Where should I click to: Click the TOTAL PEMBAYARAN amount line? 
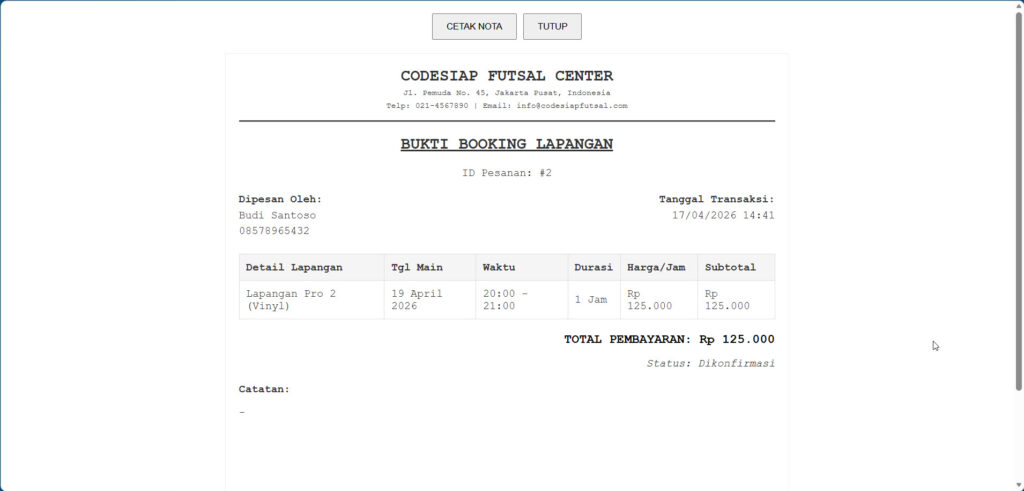point(668,340)
